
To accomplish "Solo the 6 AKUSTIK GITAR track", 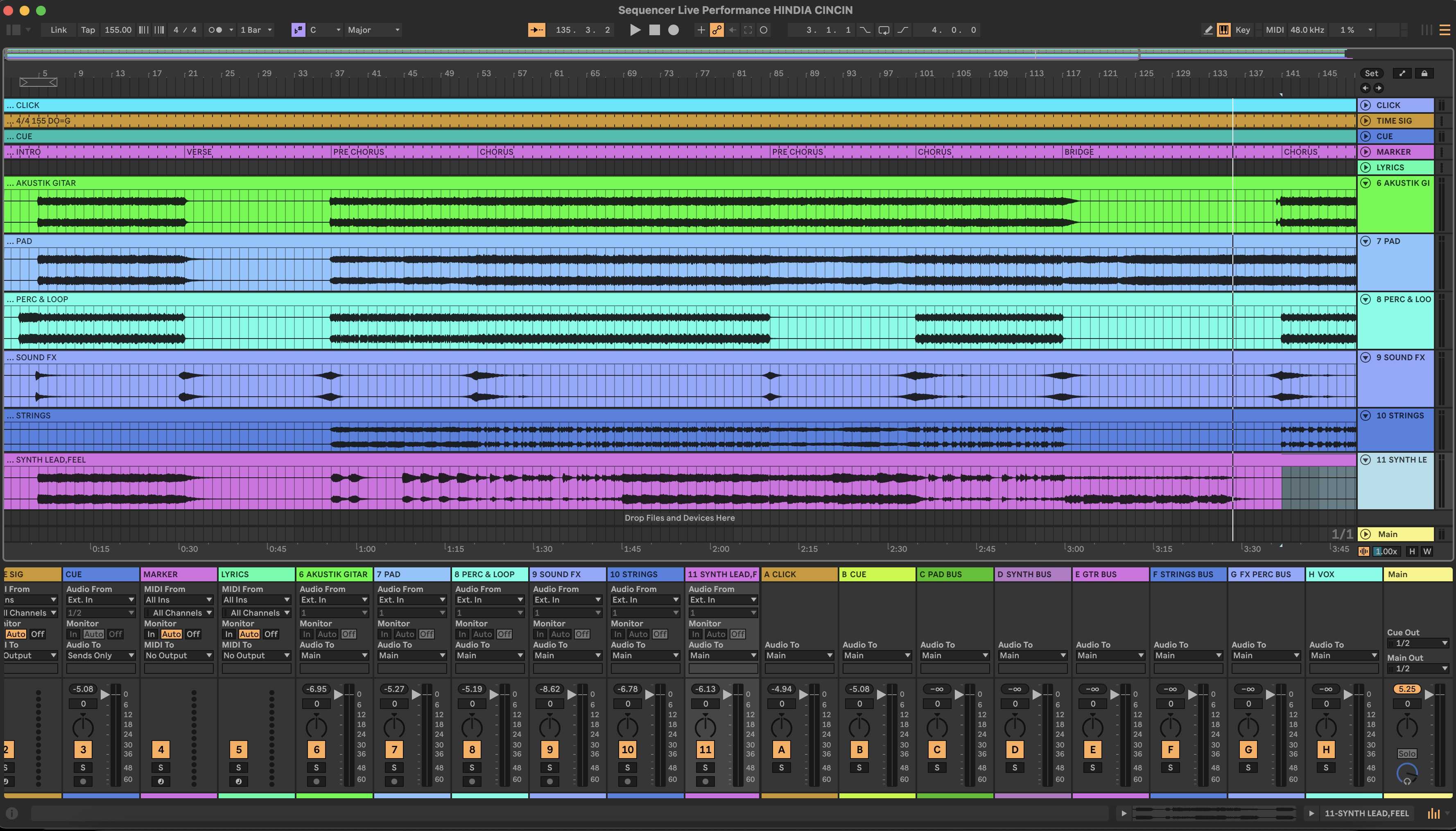I will point(316,768).
